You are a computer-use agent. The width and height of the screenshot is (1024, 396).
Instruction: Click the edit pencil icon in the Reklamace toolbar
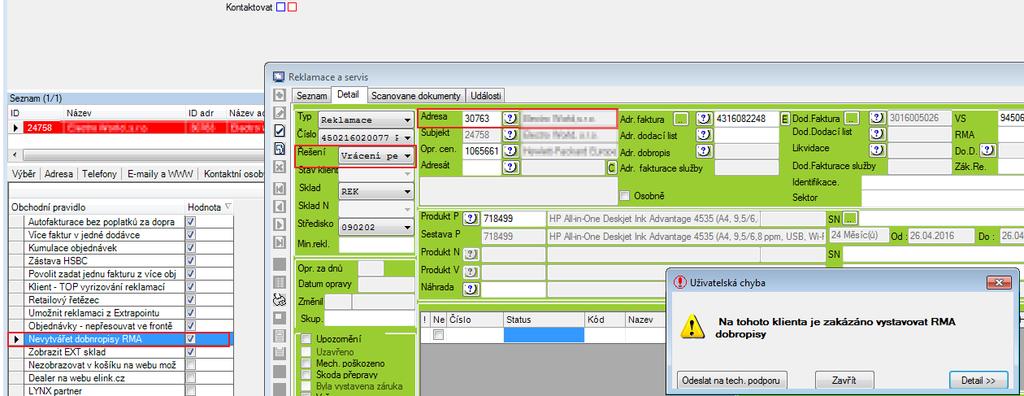tap(280, 113)
